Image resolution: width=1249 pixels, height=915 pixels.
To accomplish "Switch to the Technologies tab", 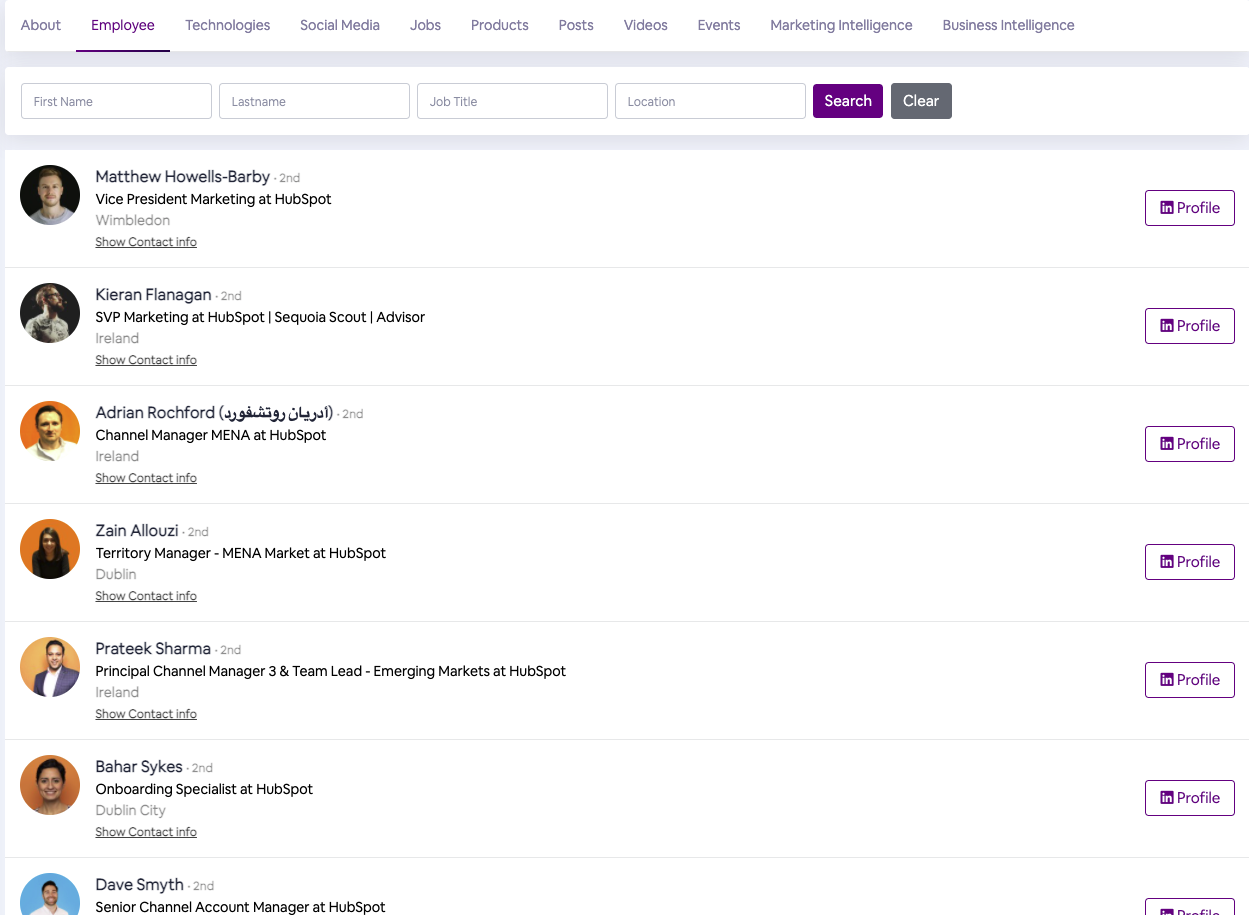I will [227, 25].
